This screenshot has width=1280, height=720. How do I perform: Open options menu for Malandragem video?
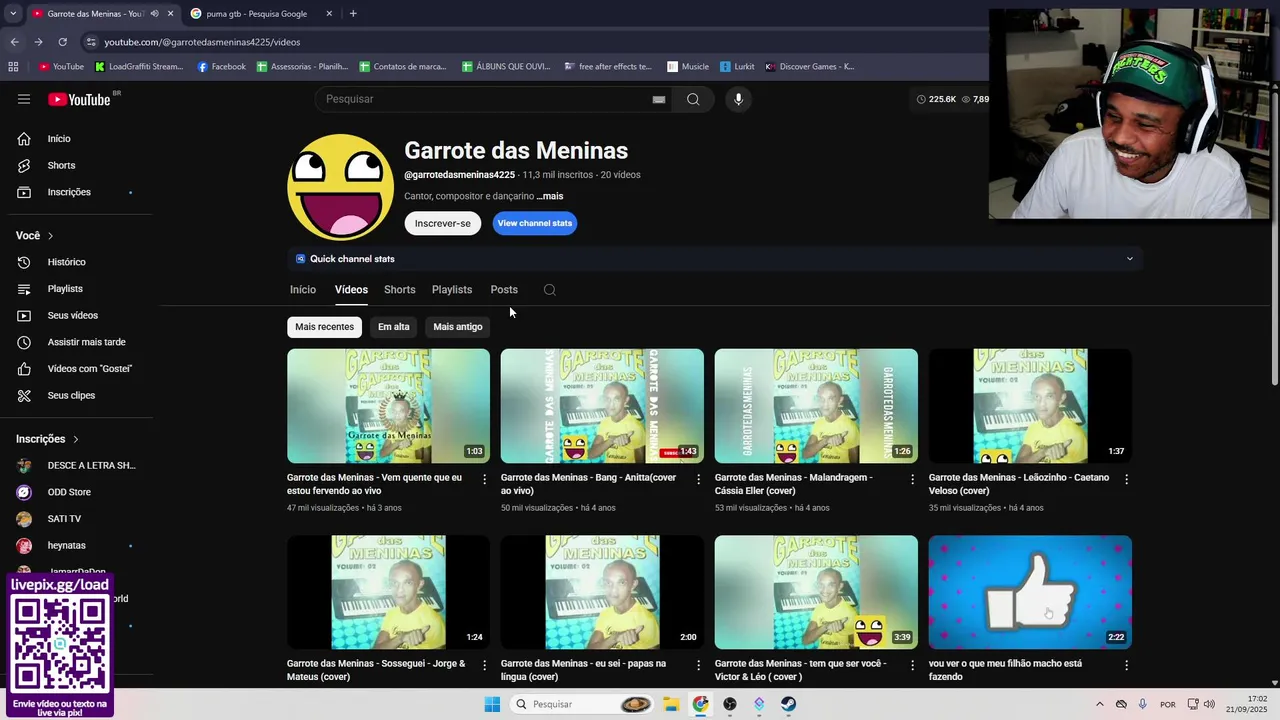pos(912,479)
